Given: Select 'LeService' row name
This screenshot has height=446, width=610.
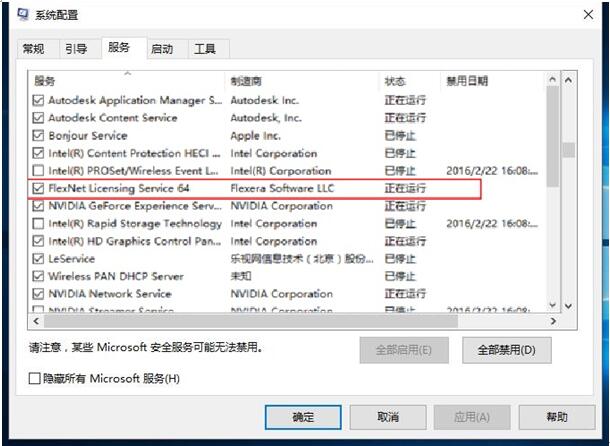Looking at the screenshot, I should 72,258.
